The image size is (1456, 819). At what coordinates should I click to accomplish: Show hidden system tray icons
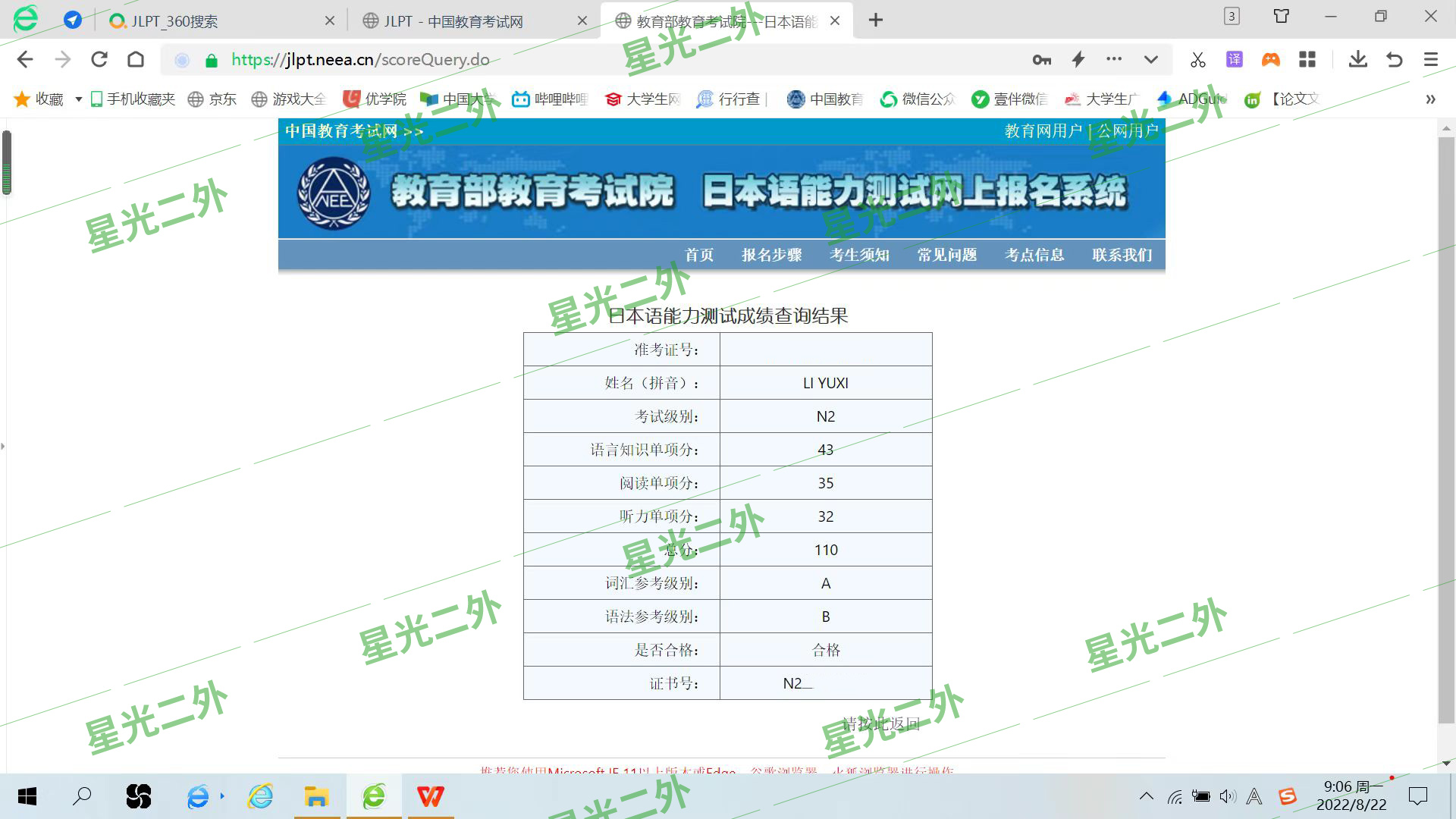point(1147,796)
